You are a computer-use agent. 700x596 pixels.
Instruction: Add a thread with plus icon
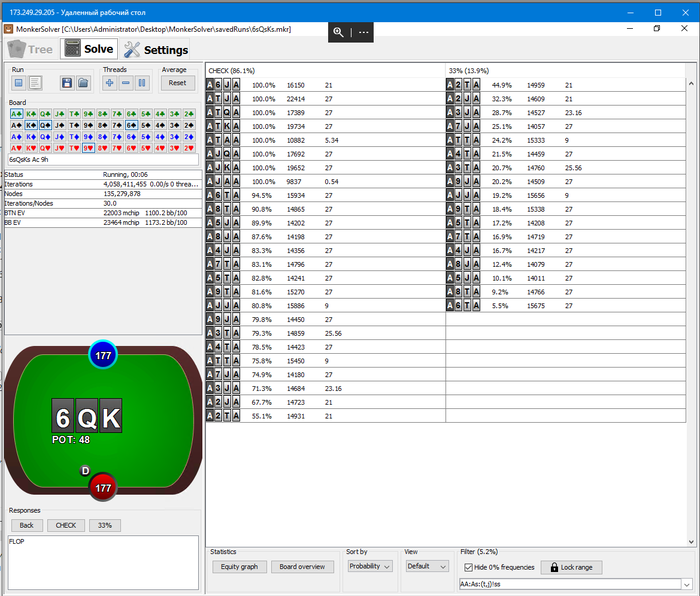110,83
